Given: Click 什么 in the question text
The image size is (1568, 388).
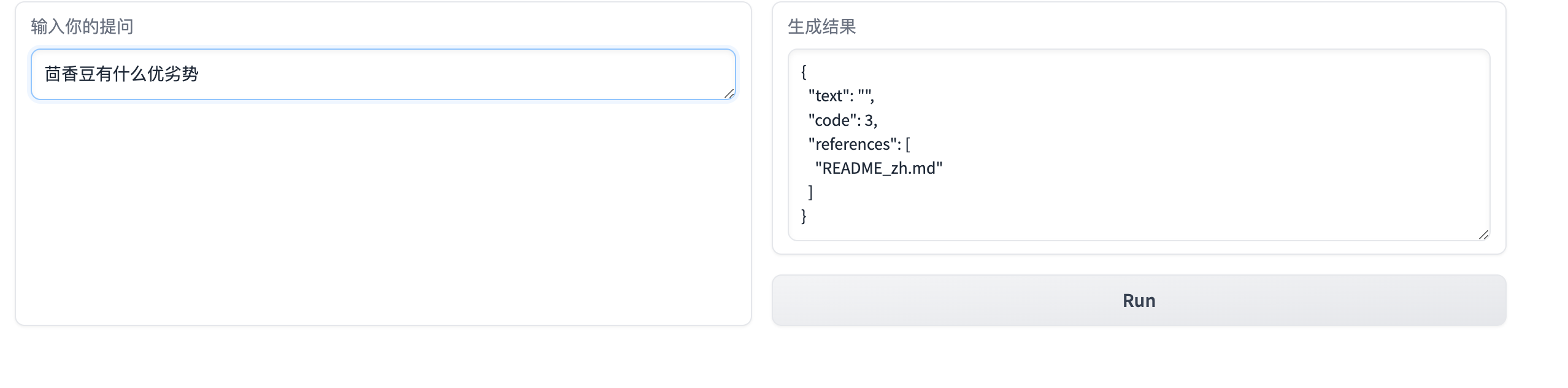Looking at the screenshot, I should (x=129, y=74).
